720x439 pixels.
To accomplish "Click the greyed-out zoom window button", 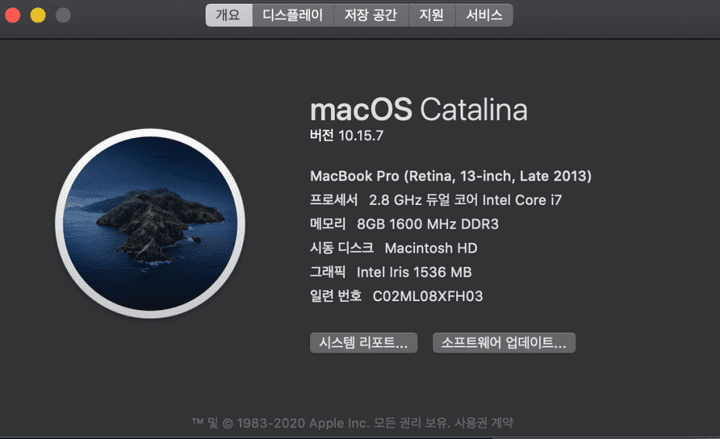I will coord(63,15).
